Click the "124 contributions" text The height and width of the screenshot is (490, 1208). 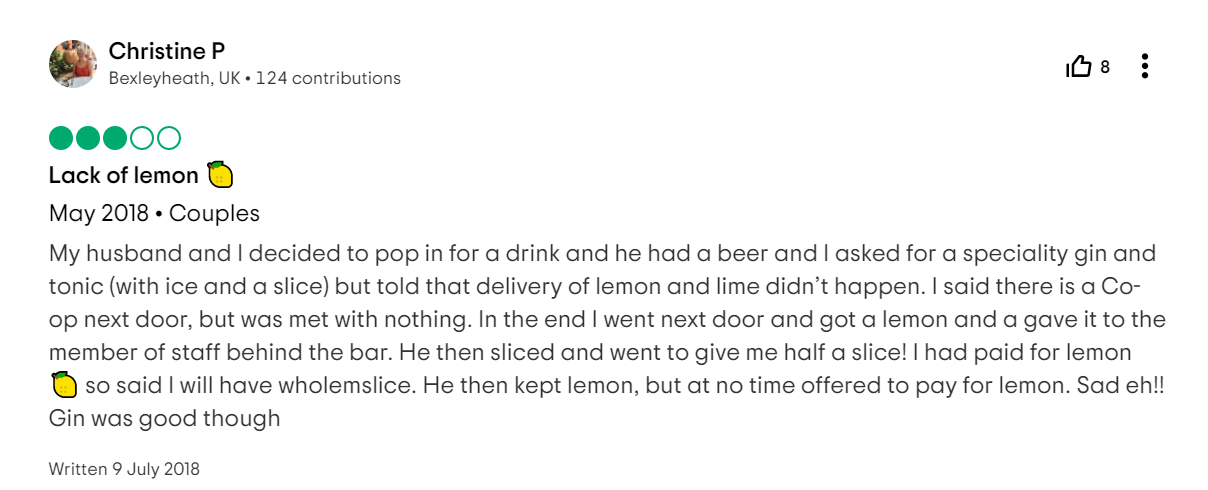coord(328,78)
